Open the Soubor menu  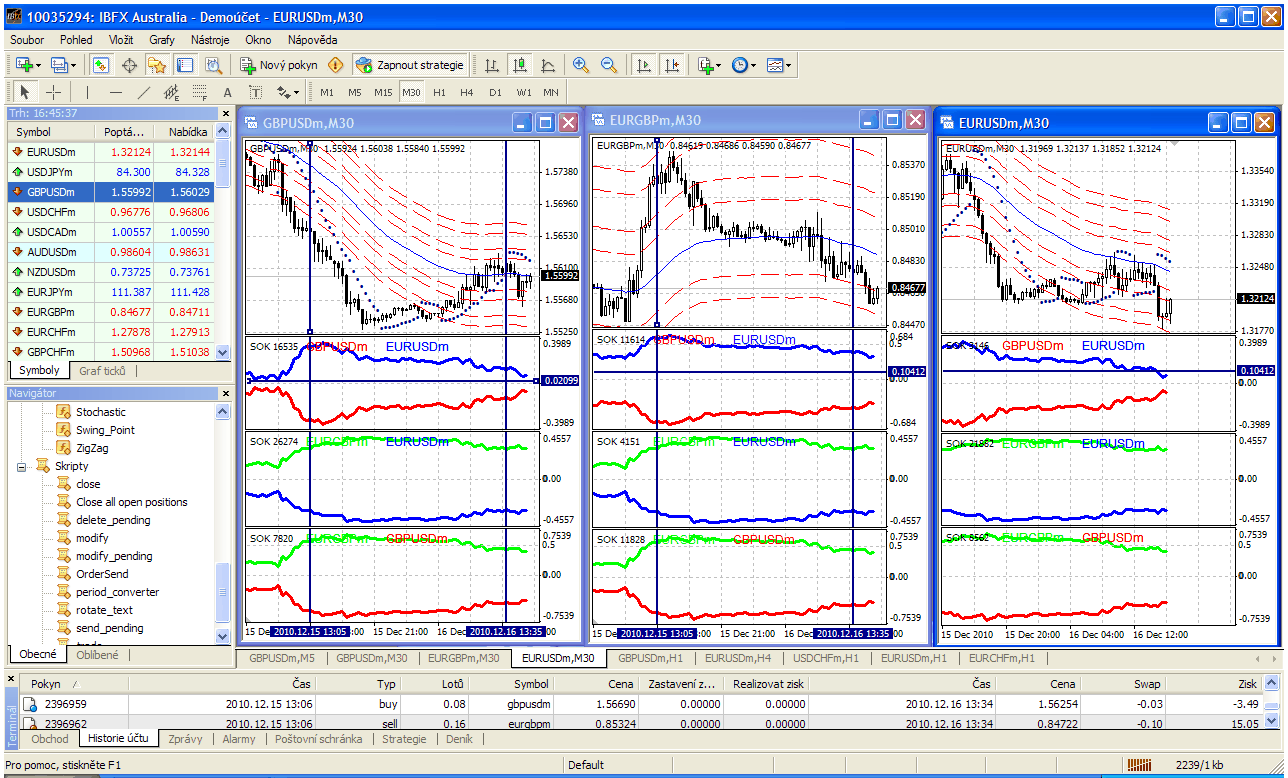pyautogui.click(x=27, y=40)
